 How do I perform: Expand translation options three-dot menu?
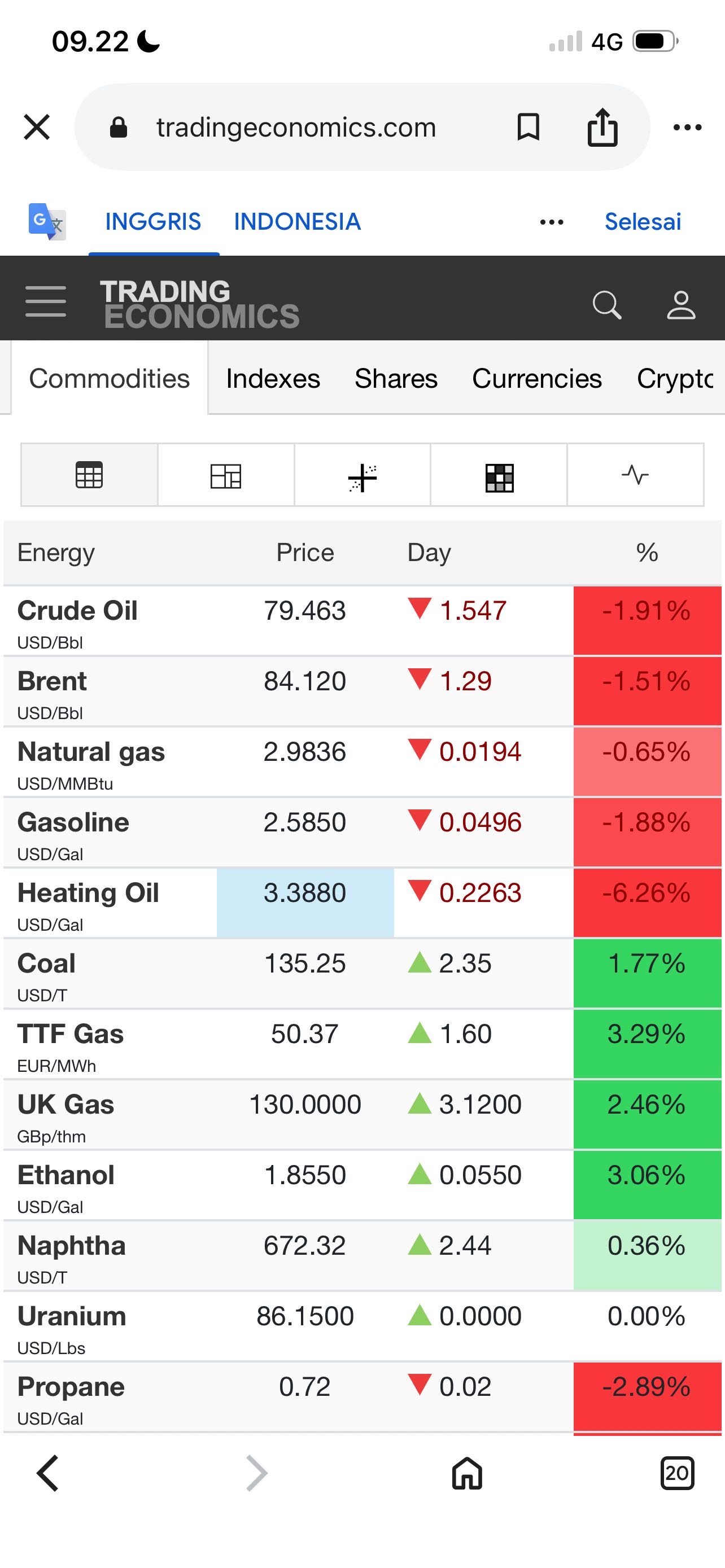[x=552, y=222]
